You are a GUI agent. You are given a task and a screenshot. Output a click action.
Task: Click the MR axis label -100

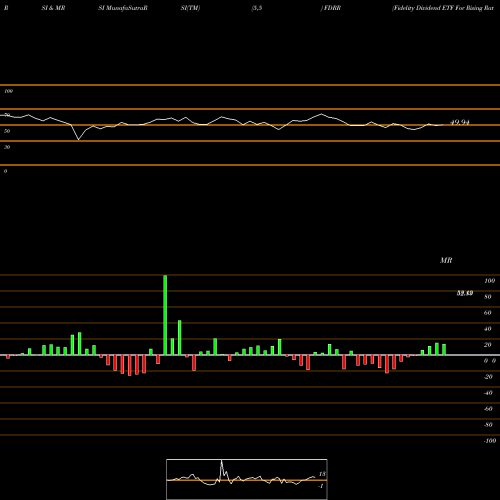[x=490, y=441]
